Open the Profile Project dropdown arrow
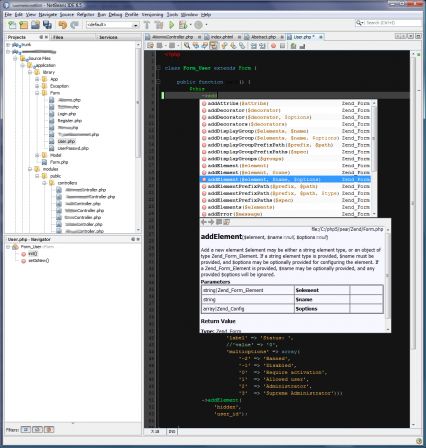This screenshot has height=448, width=426. [x=206, y=25]
